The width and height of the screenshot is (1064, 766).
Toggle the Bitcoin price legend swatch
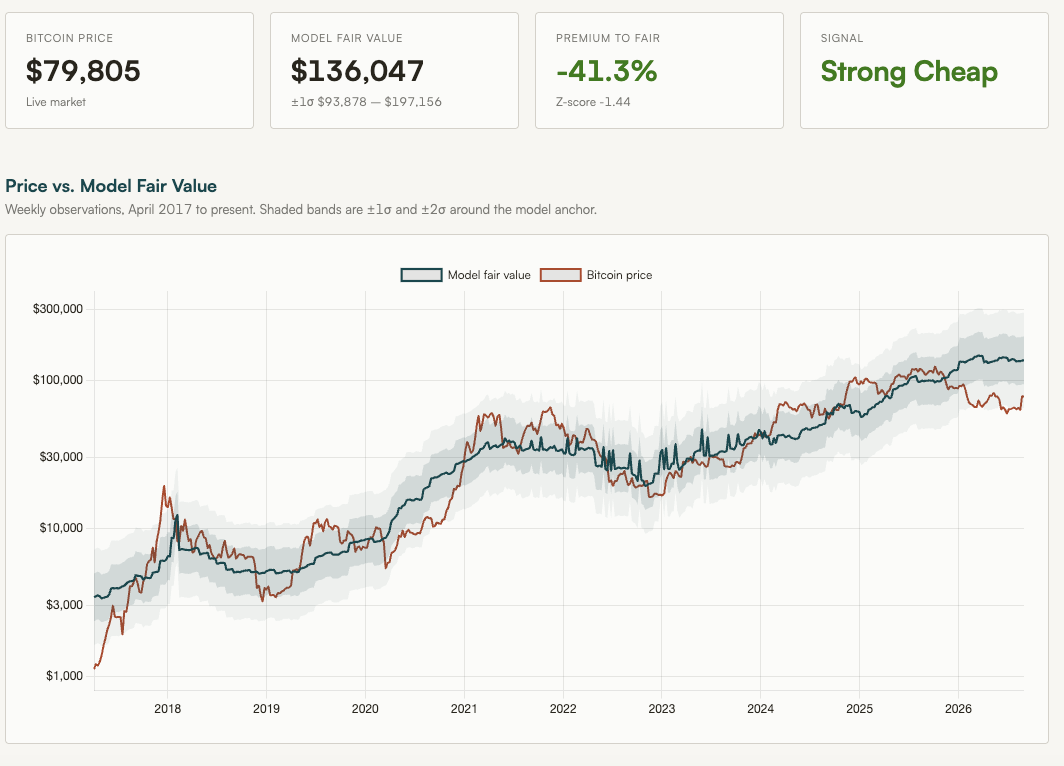click(x=560, y=275)
